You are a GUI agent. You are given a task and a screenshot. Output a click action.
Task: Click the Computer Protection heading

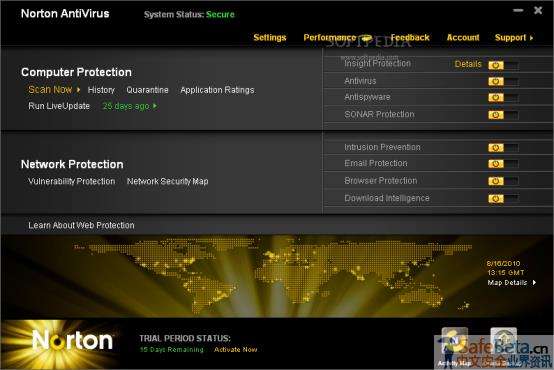point(76,72)
